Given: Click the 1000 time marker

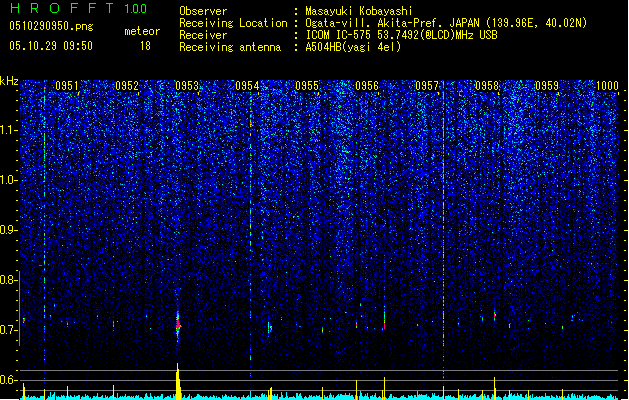Looking at the screenshot, I should coord(607,86).
